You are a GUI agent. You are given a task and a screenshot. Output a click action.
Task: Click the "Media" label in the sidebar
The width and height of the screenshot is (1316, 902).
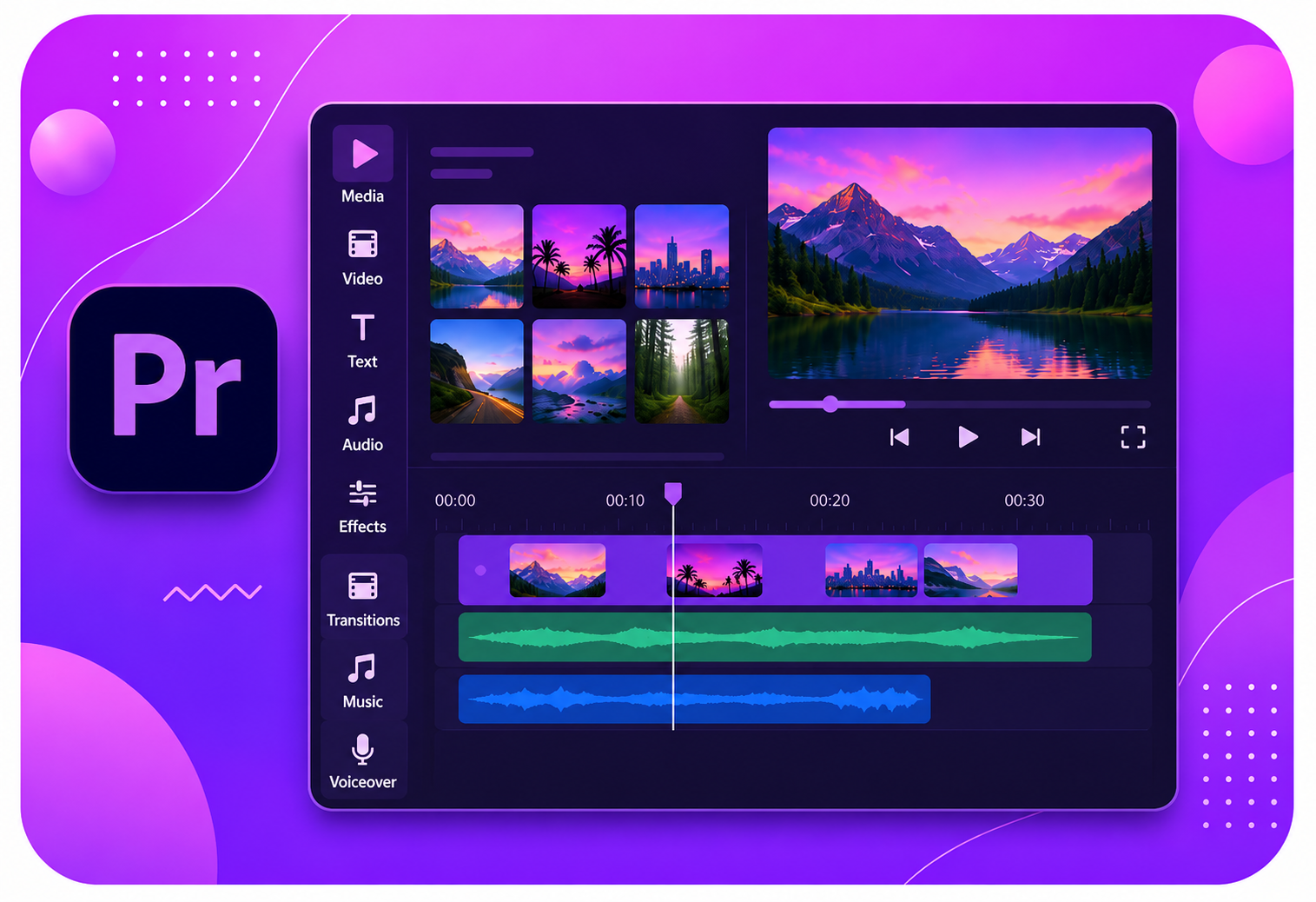[x=362, y=196]
